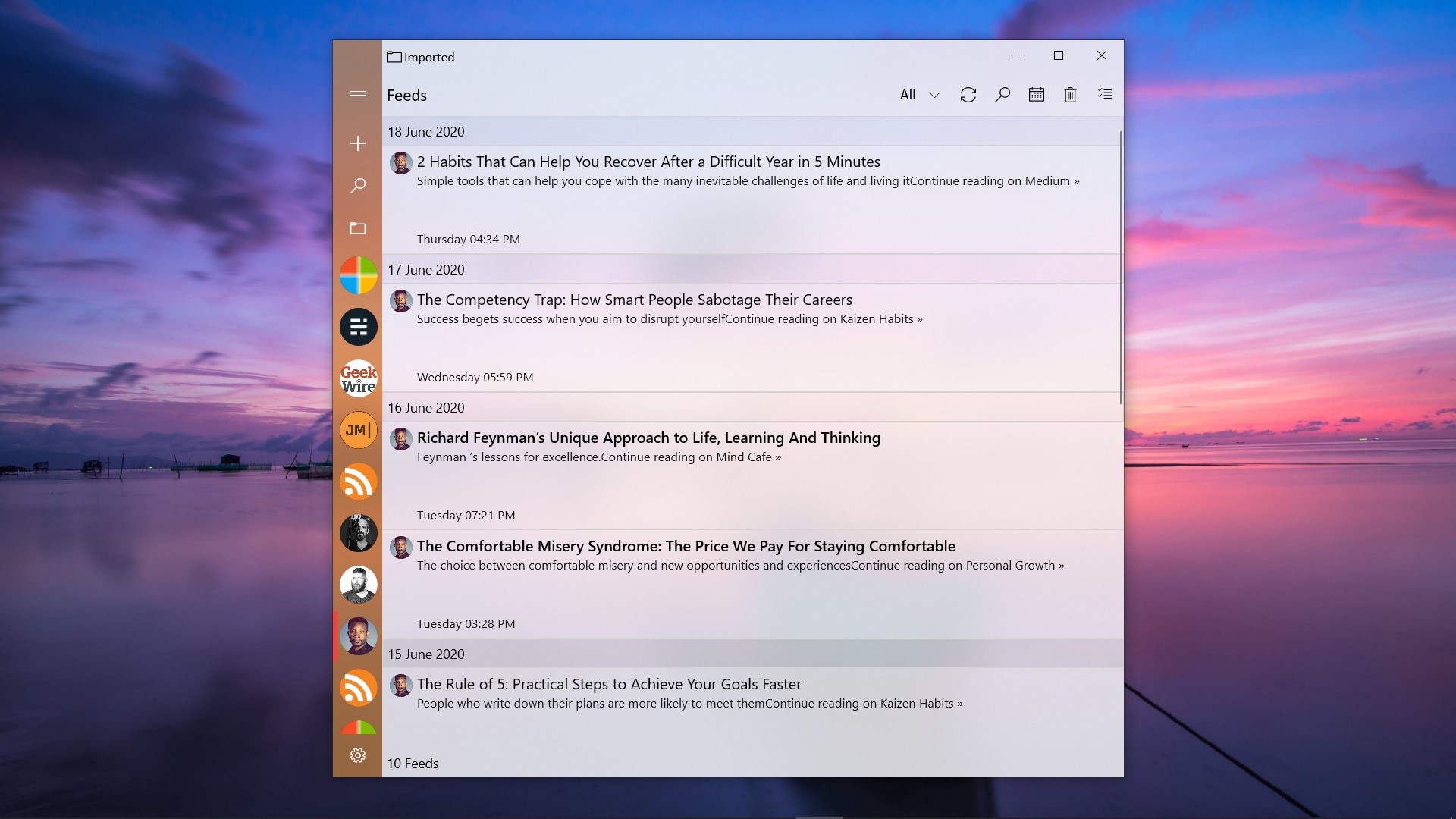The height and width of the screenshot is (819, 1456).
Task: Select the JM orange feed
Action: [358, 430]
